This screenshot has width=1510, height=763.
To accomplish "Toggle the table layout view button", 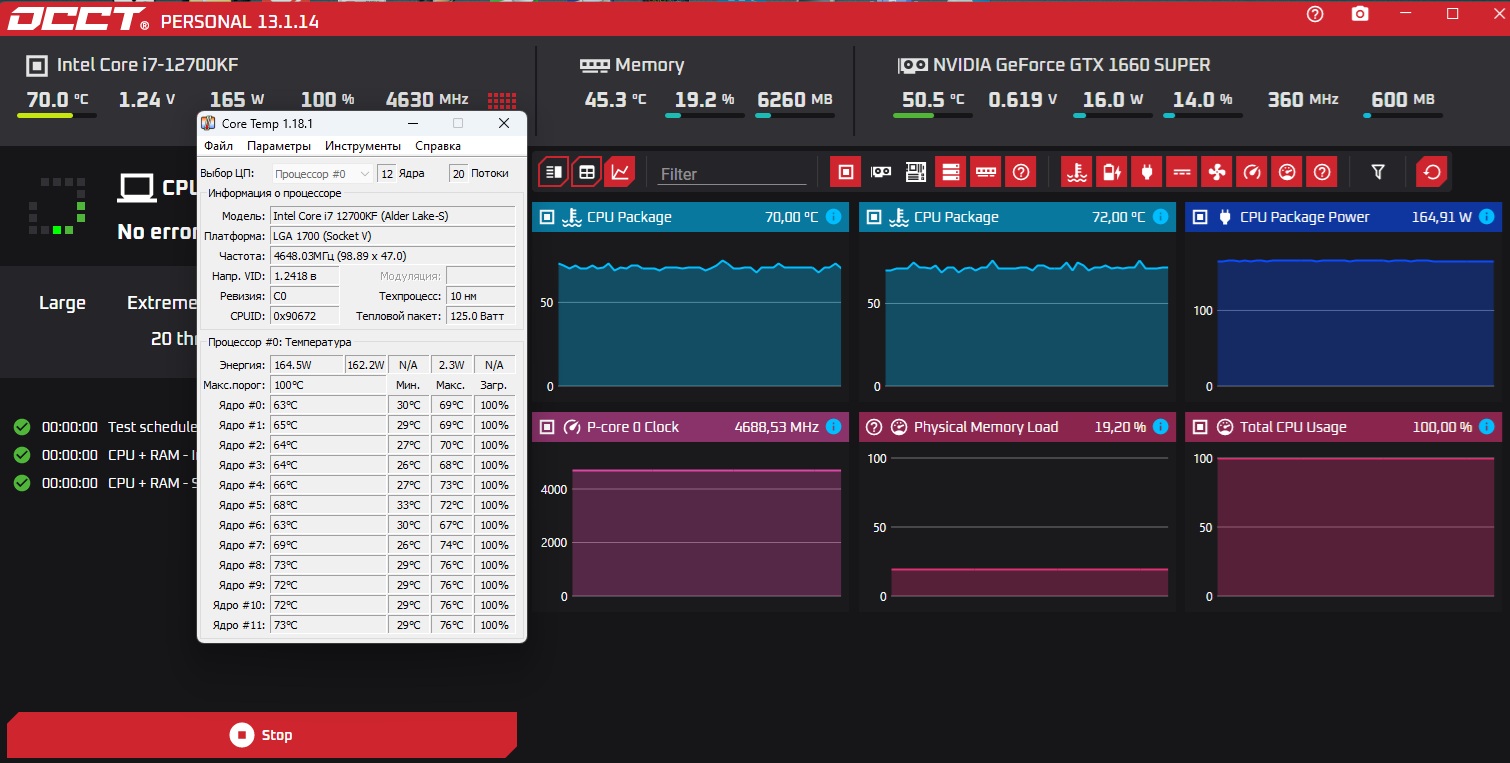I will (587, 172).
